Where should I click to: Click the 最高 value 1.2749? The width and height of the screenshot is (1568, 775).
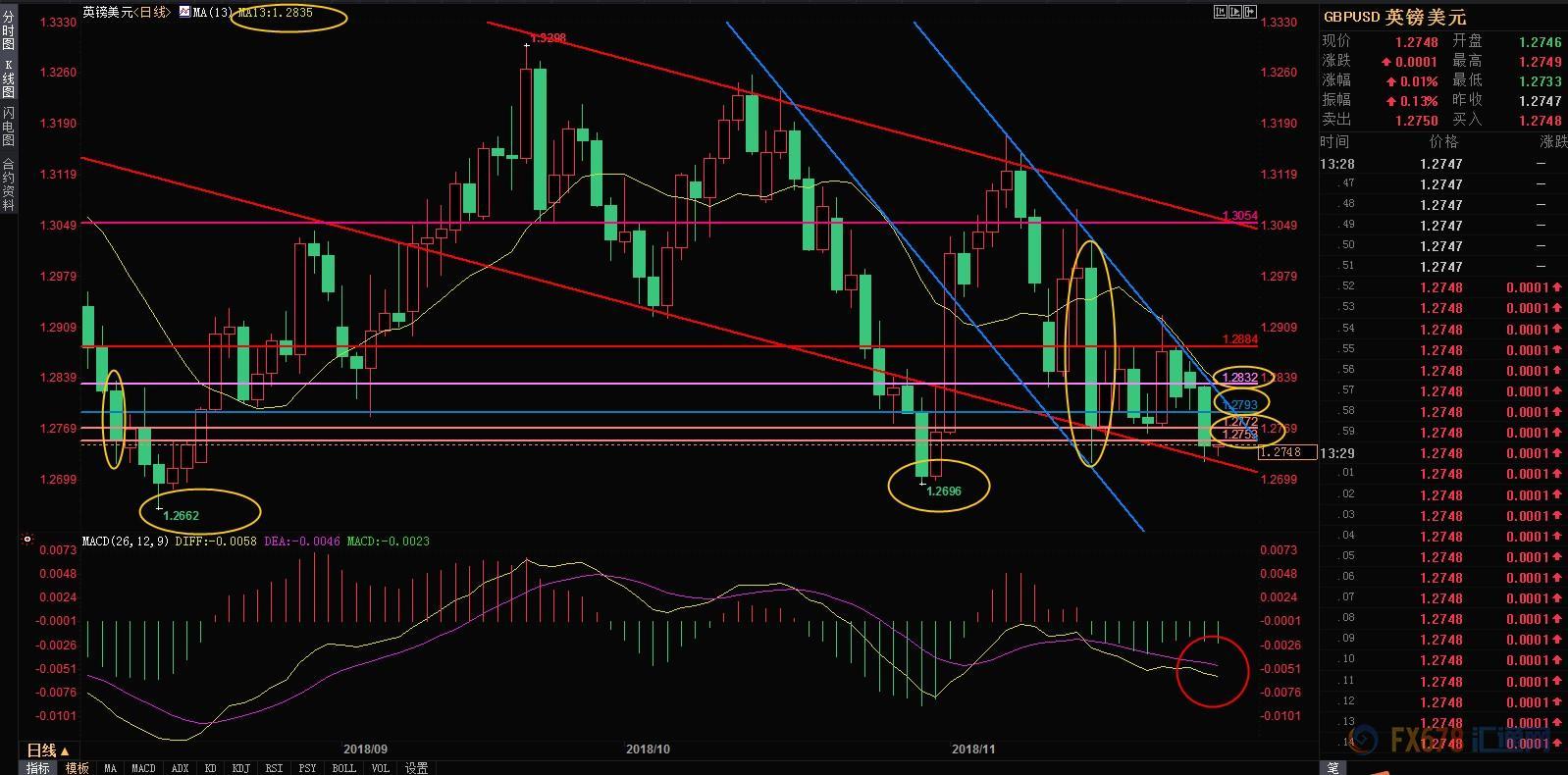pyautogui.click(x=1540, y=62)
